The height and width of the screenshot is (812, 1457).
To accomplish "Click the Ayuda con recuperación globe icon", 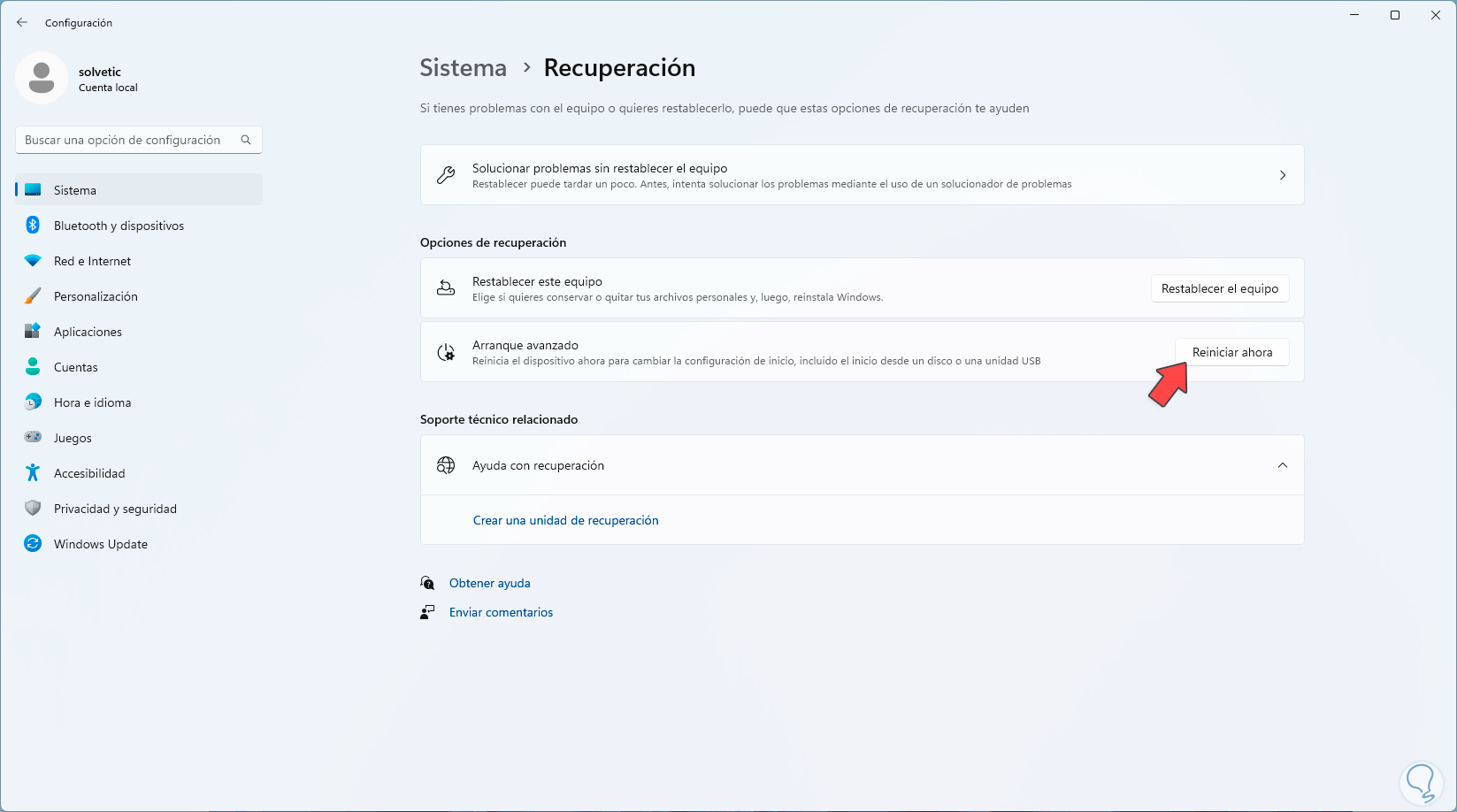I will [446, 465].
